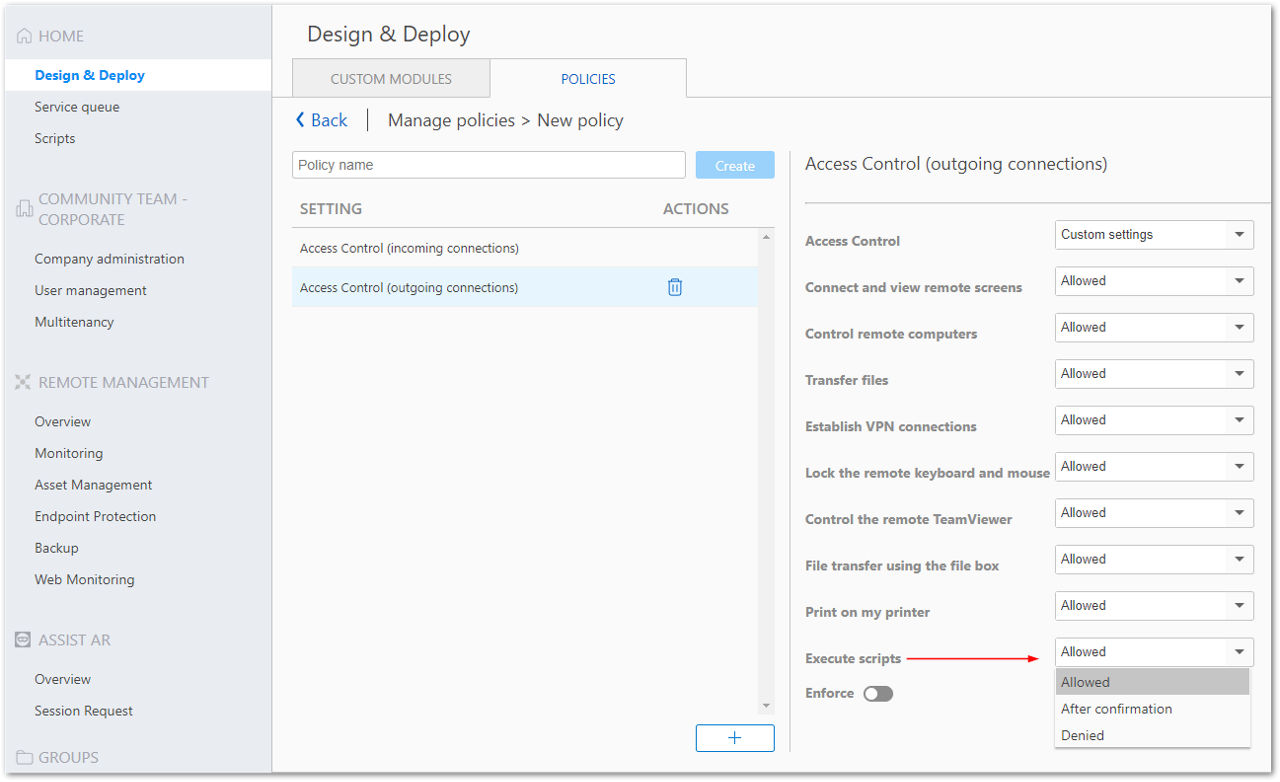Switch to the Policies tab

[x=588, y=79]
